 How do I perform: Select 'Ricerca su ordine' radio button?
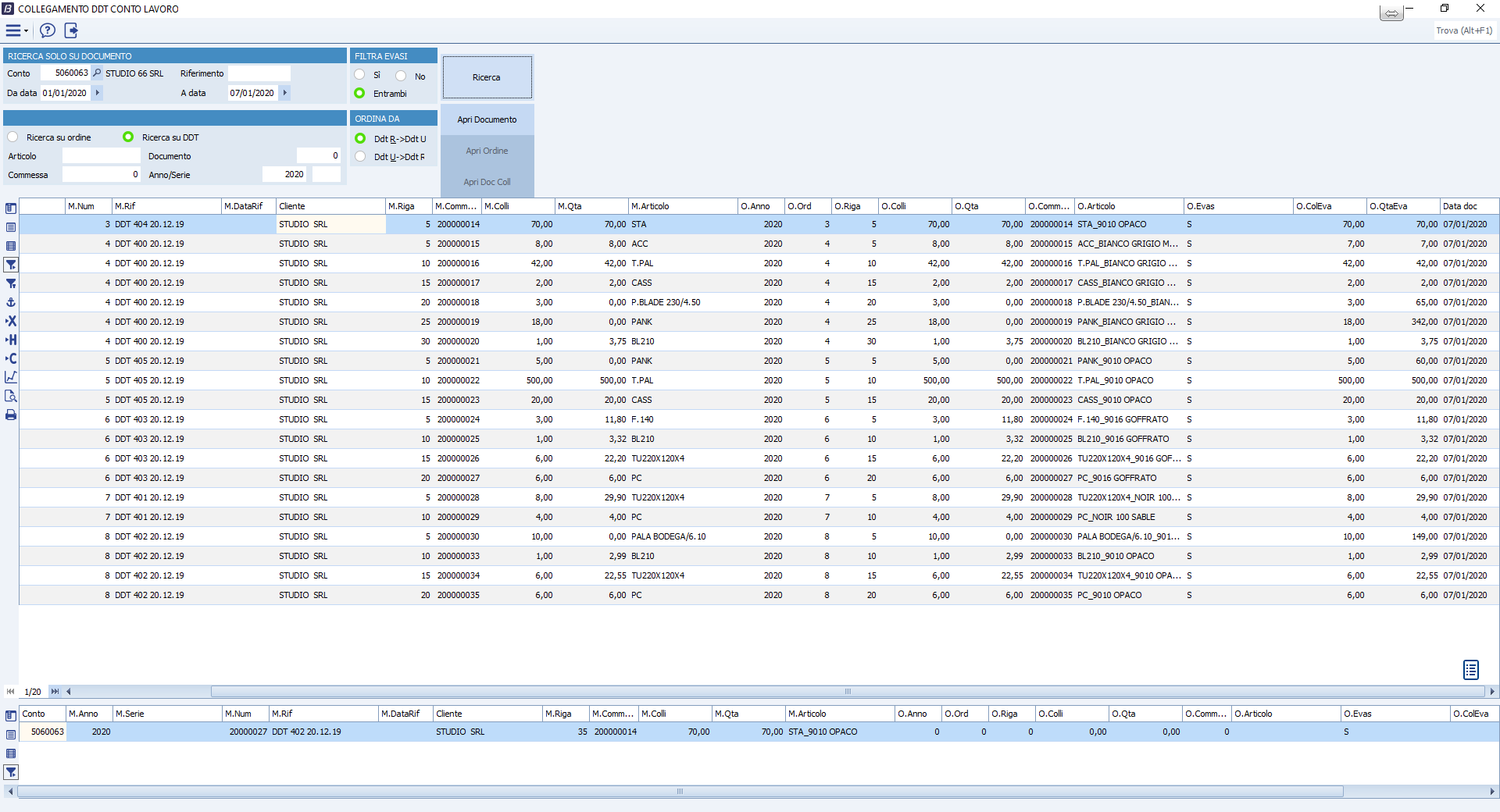(12, 137)
